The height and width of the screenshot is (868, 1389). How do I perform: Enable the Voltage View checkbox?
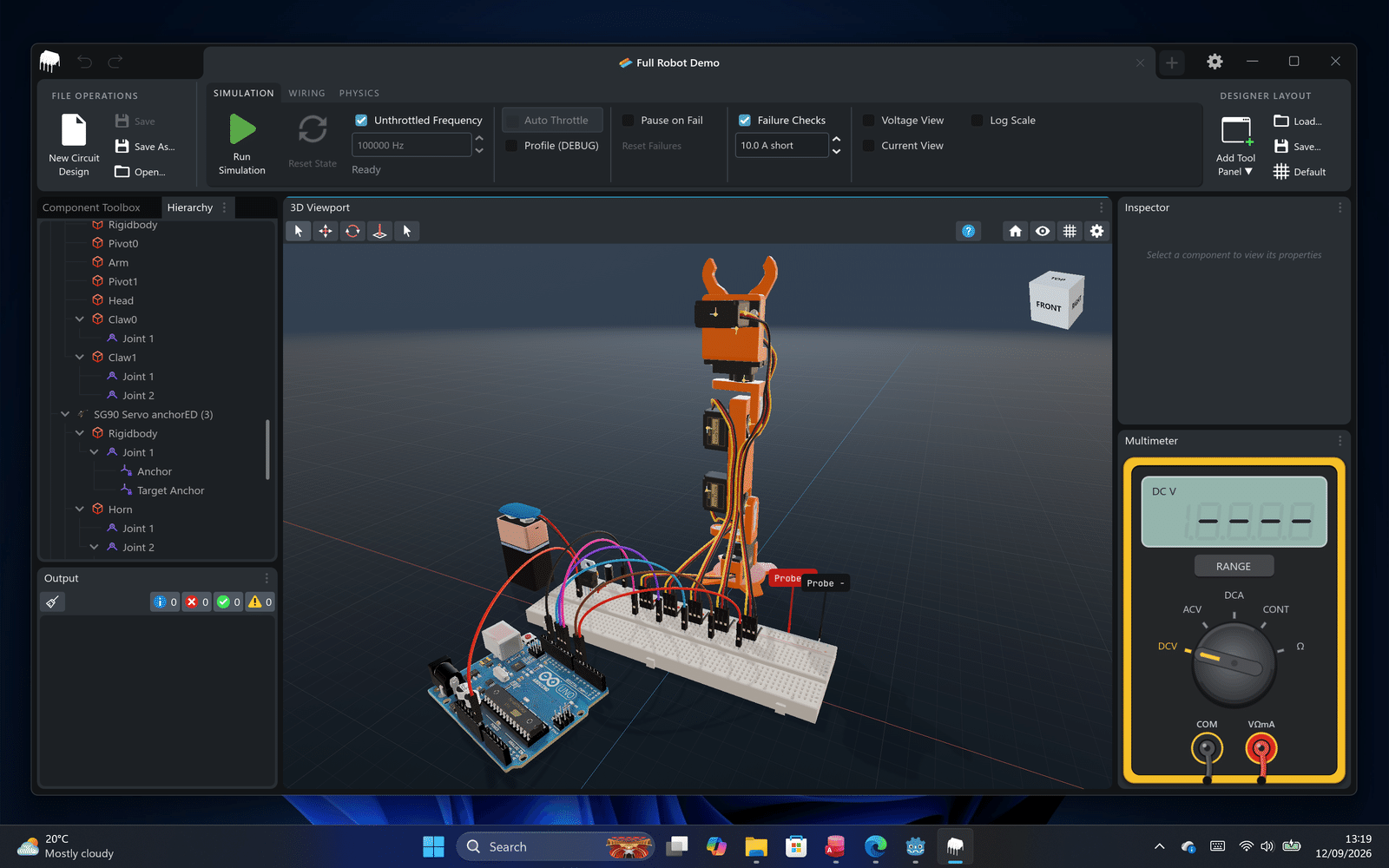[868, 120]
